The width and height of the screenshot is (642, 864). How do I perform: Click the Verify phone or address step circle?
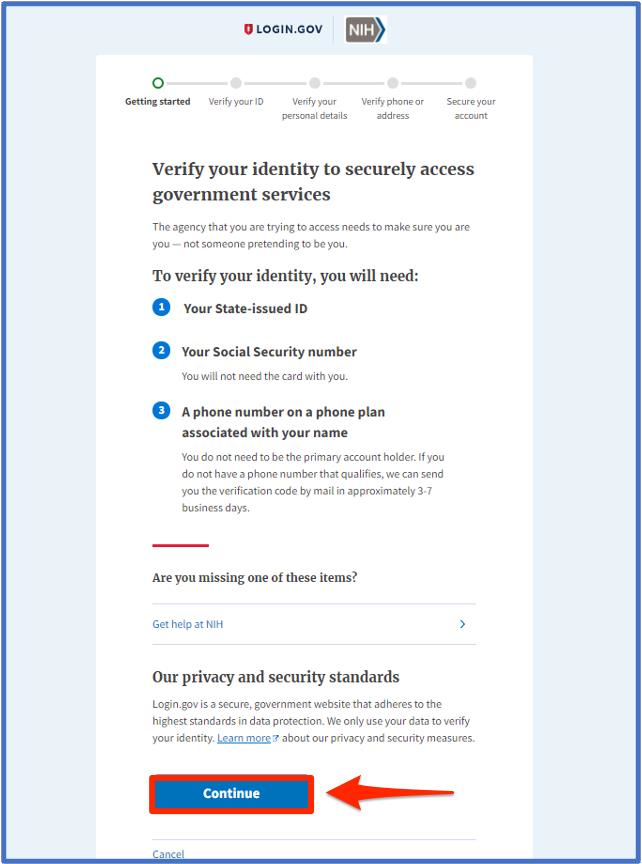pyautogui.click(x=392, y=83)
